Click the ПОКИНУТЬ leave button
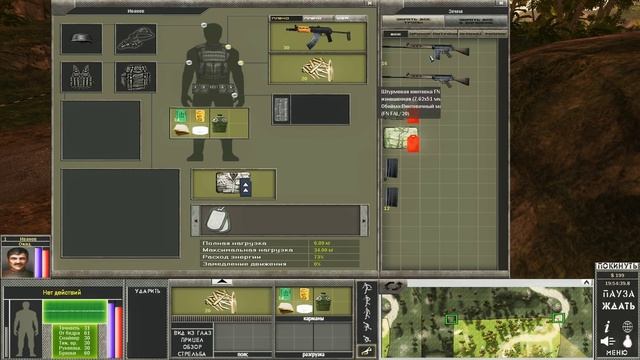This screenshot has height=360, width=640. (617, 266)
